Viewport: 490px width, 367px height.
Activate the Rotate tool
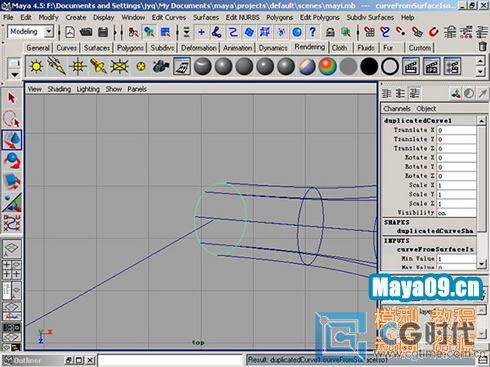click(x=12, y=161)
